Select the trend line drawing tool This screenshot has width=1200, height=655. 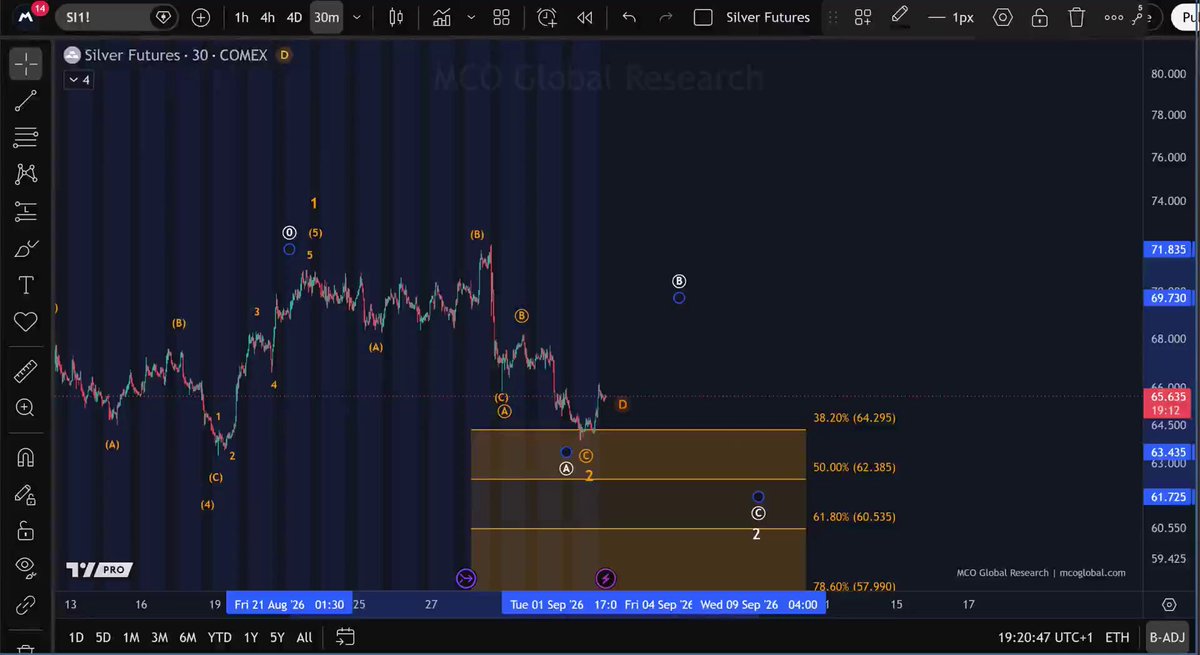[26, 99]
